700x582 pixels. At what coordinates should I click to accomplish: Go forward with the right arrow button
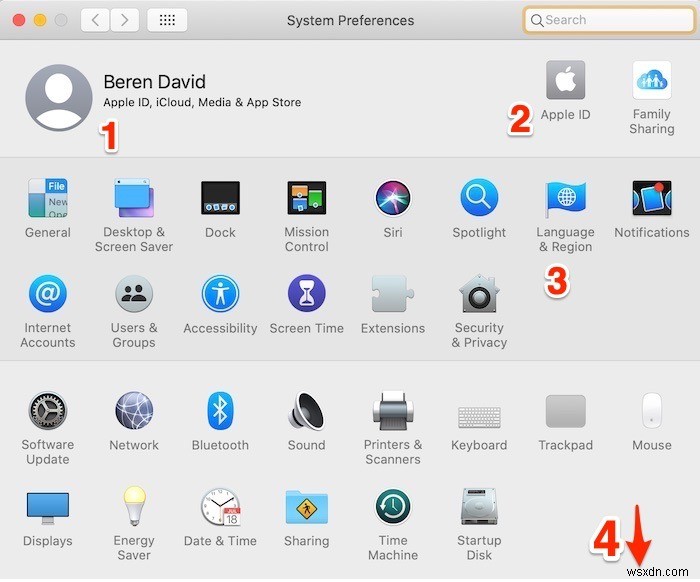(124, 20)
